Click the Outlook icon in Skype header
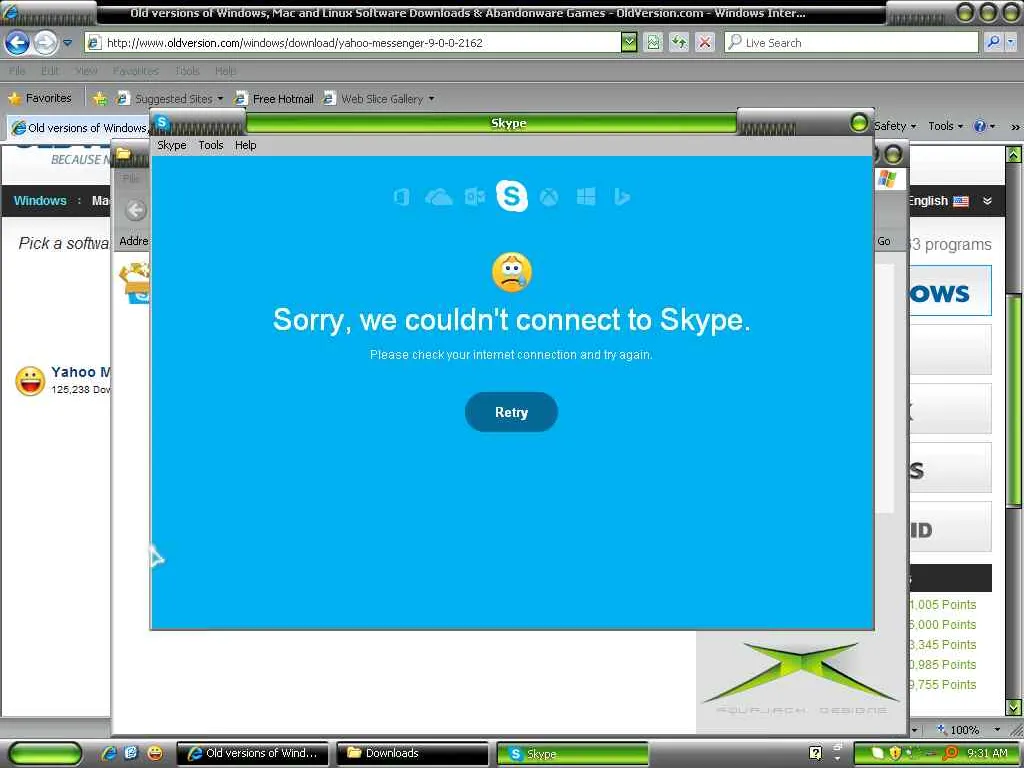Viewport: 1024px width, 768px height. point(475,197)
